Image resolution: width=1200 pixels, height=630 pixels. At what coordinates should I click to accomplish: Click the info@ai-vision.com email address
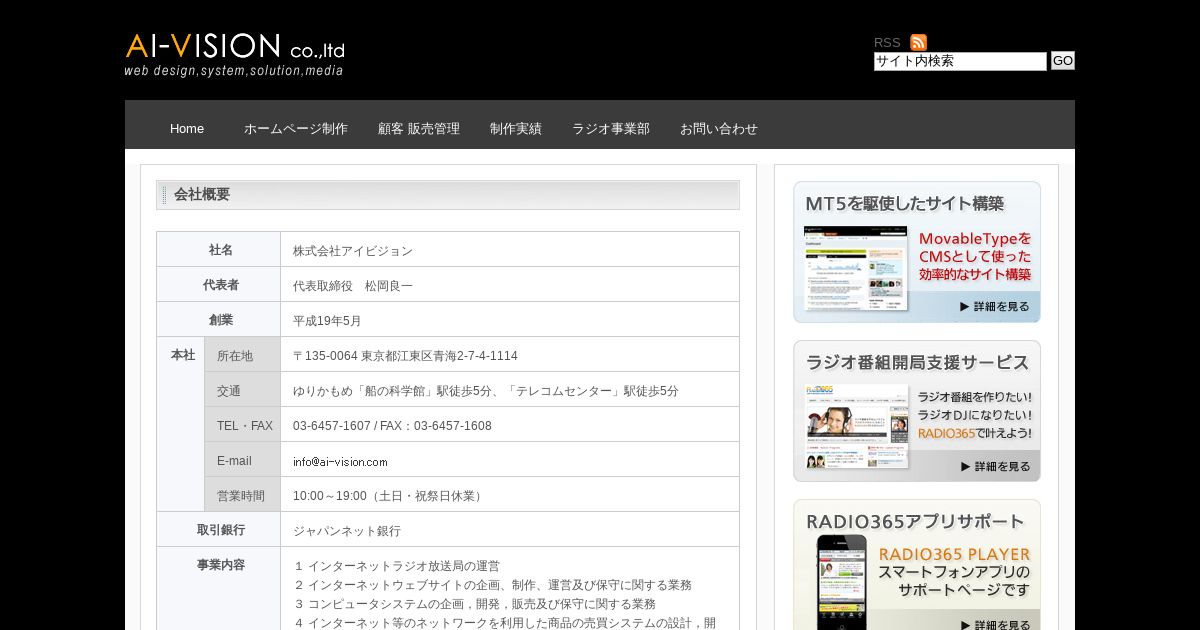point(340,461)
